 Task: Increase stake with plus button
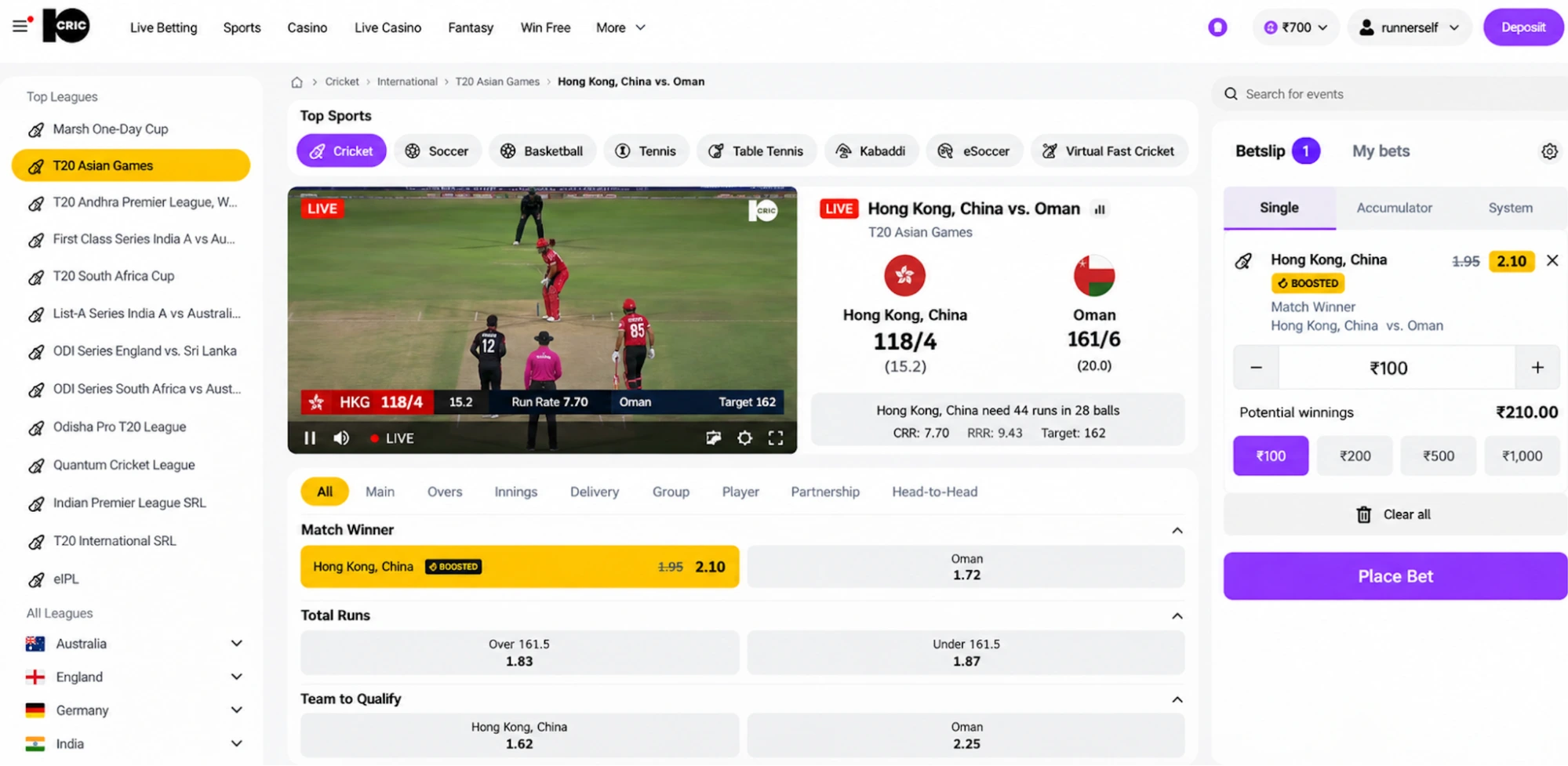tap(1537, 368)
